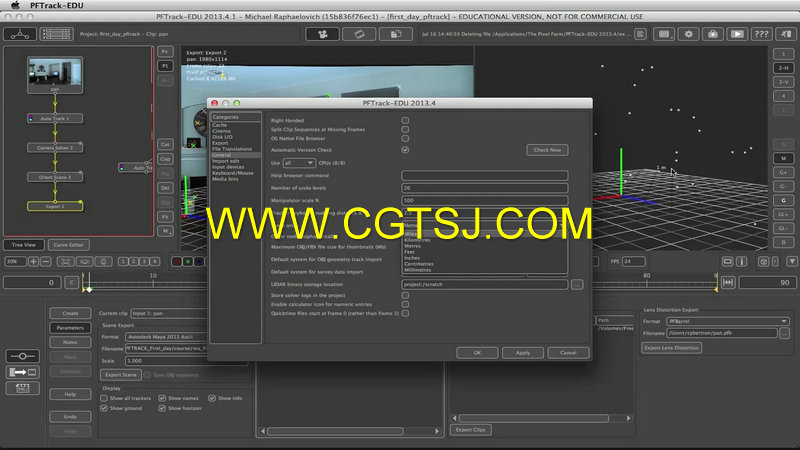The width and height of the screenshot is (800, 450).
Task: Open preferences gear icon in toolbar
Action: point(688,34)
